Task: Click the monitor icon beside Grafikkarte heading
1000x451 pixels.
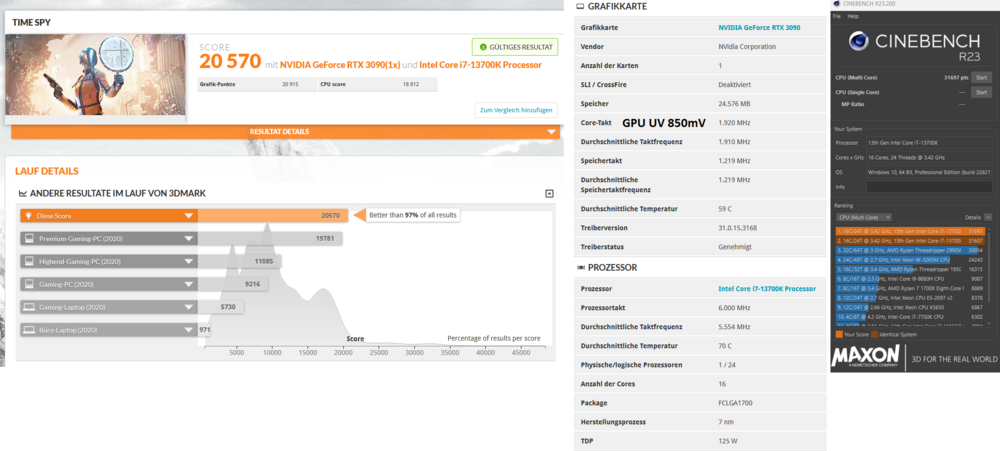Action: 580,6
